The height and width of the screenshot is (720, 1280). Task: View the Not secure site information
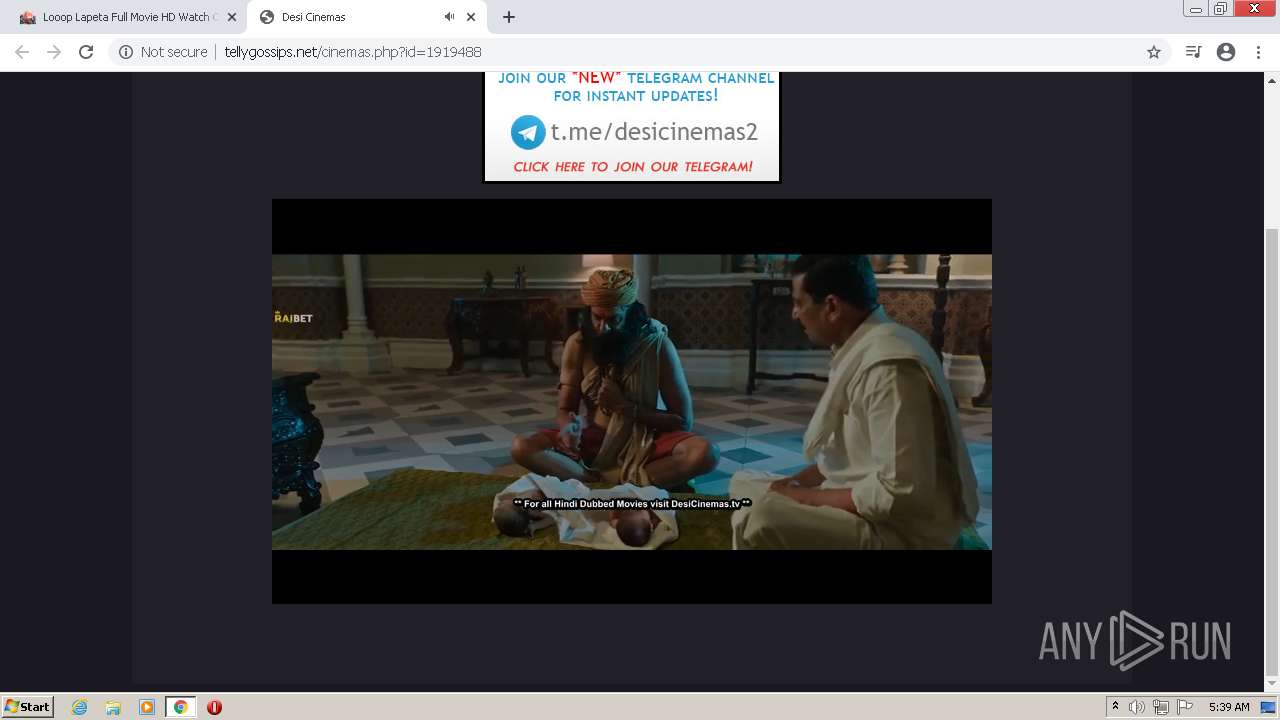click(x=163, y=52)
